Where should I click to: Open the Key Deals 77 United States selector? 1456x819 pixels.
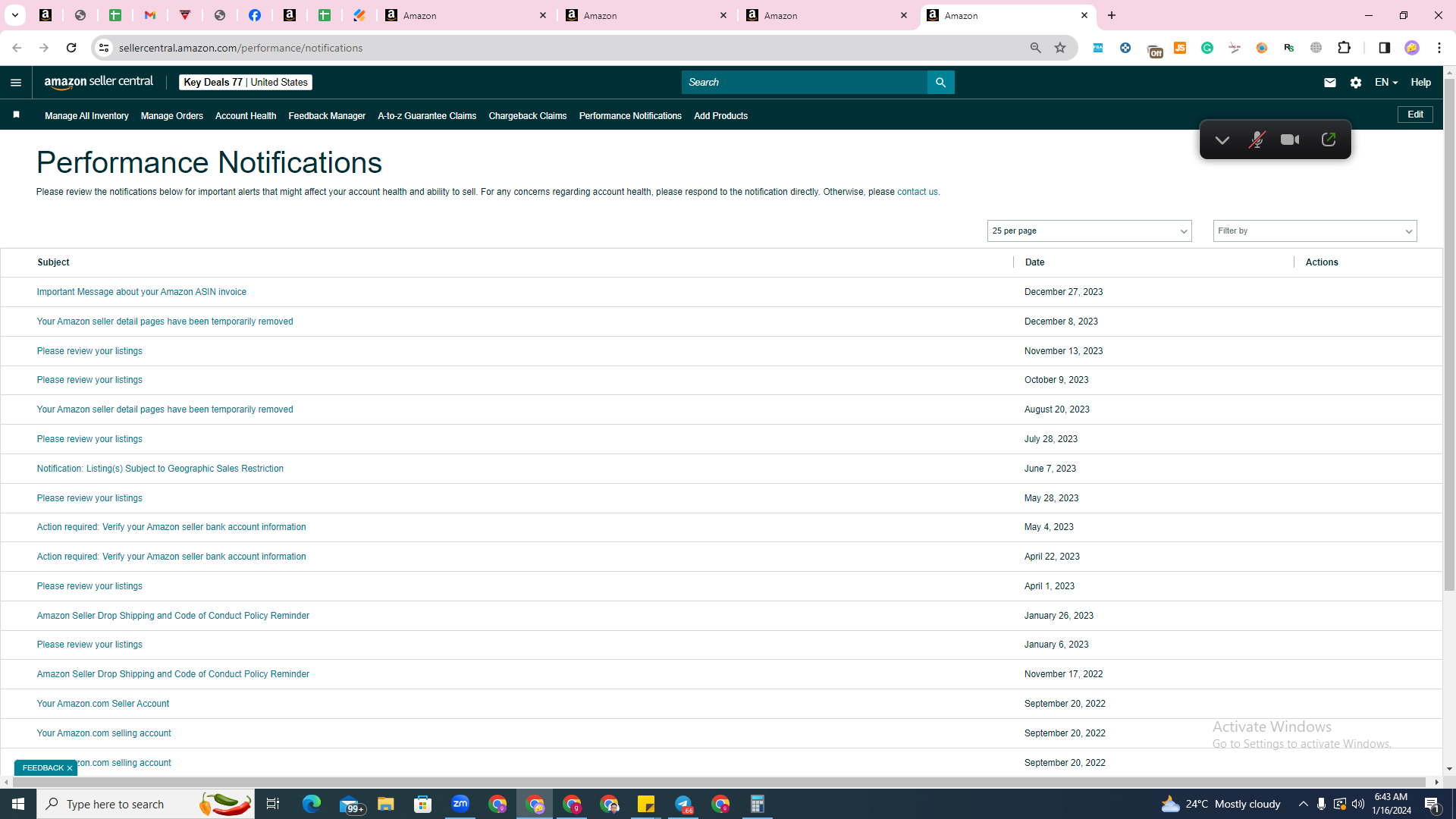click(x=246, y=83)
